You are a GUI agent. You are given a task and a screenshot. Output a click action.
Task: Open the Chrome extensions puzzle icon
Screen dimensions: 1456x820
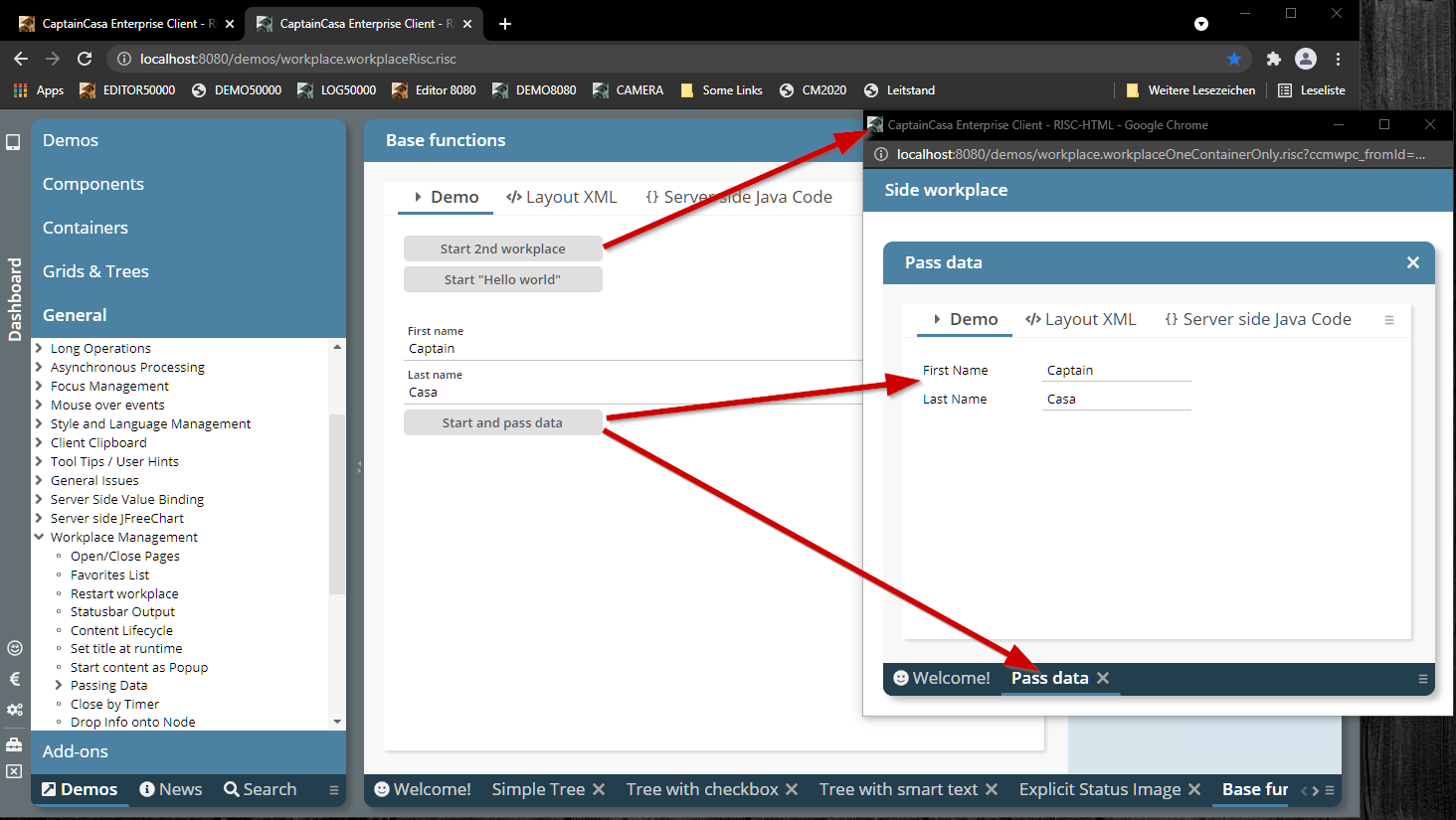pyautogui.click(x=1273, y=59)
